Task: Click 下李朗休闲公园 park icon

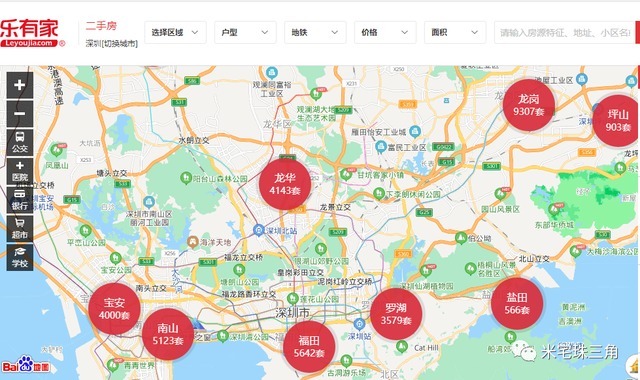Action: click(x=379, y=193)
